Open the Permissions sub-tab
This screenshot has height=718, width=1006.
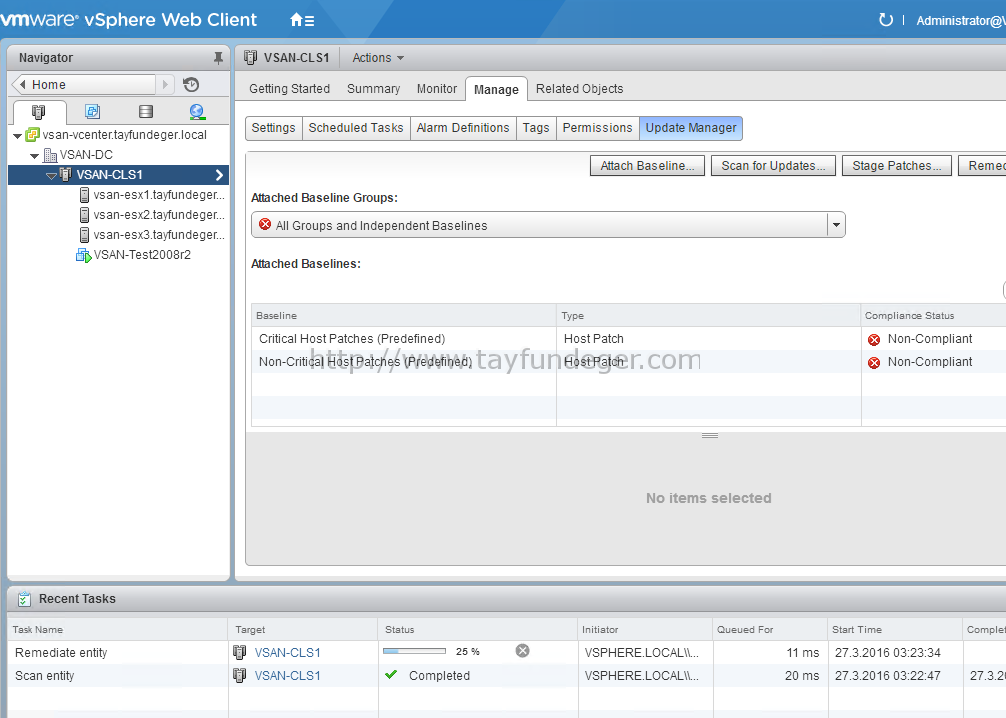click(597, 128)
